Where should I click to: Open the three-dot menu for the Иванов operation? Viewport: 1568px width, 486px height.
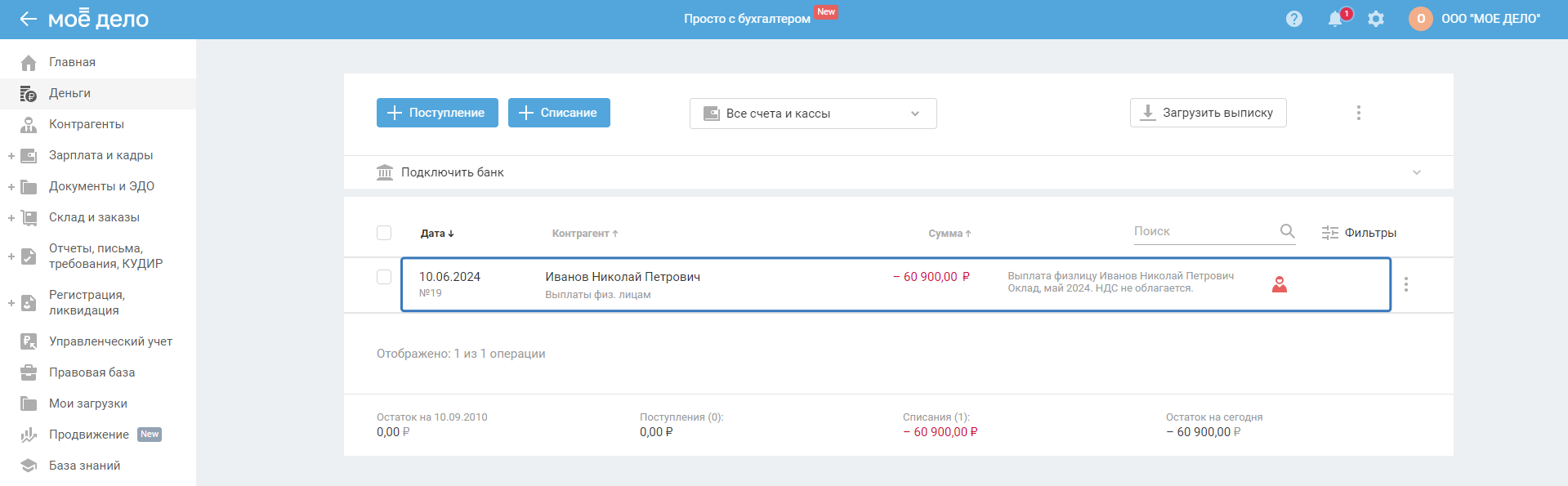[1405, 284]
